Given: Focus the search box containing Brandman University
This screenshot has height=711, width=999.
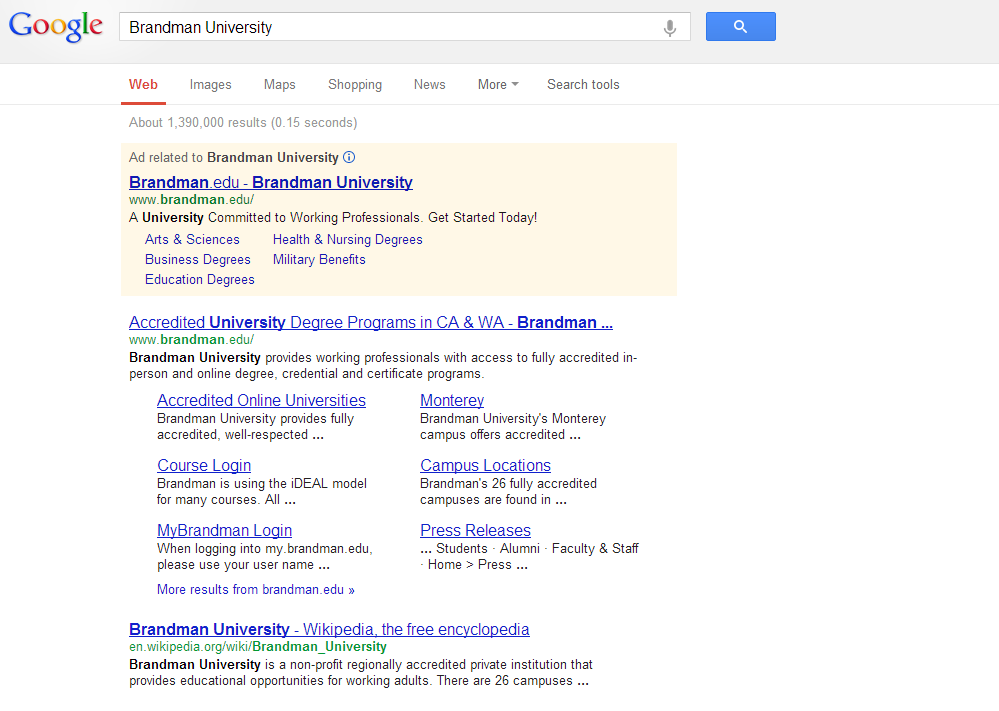Looking at the screenshot, I should [405, 27].
